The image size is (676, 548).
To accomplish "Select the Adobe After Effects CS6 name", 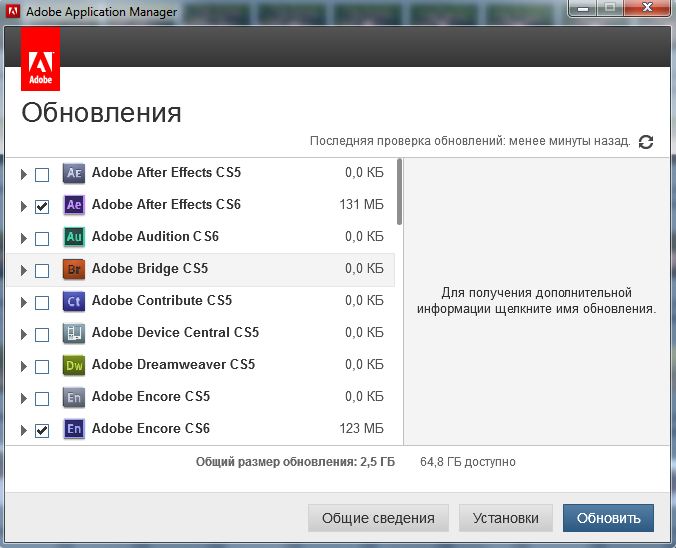I will 166,204.
